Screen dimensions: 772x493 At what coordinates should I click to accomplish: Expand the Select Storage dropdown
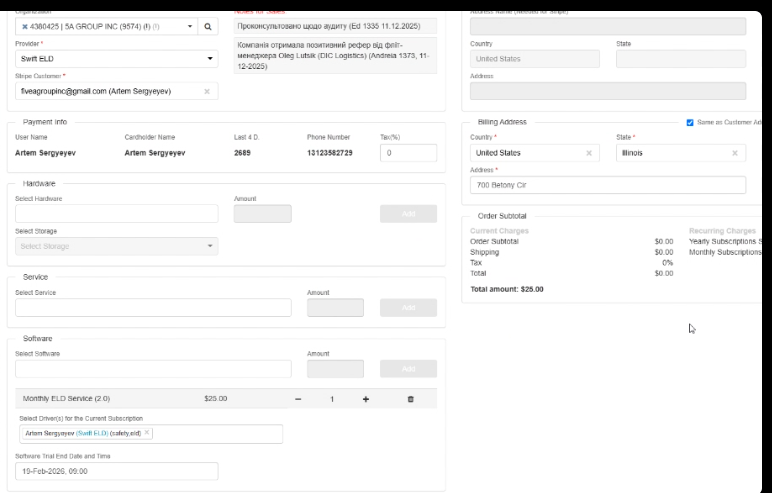117,246
